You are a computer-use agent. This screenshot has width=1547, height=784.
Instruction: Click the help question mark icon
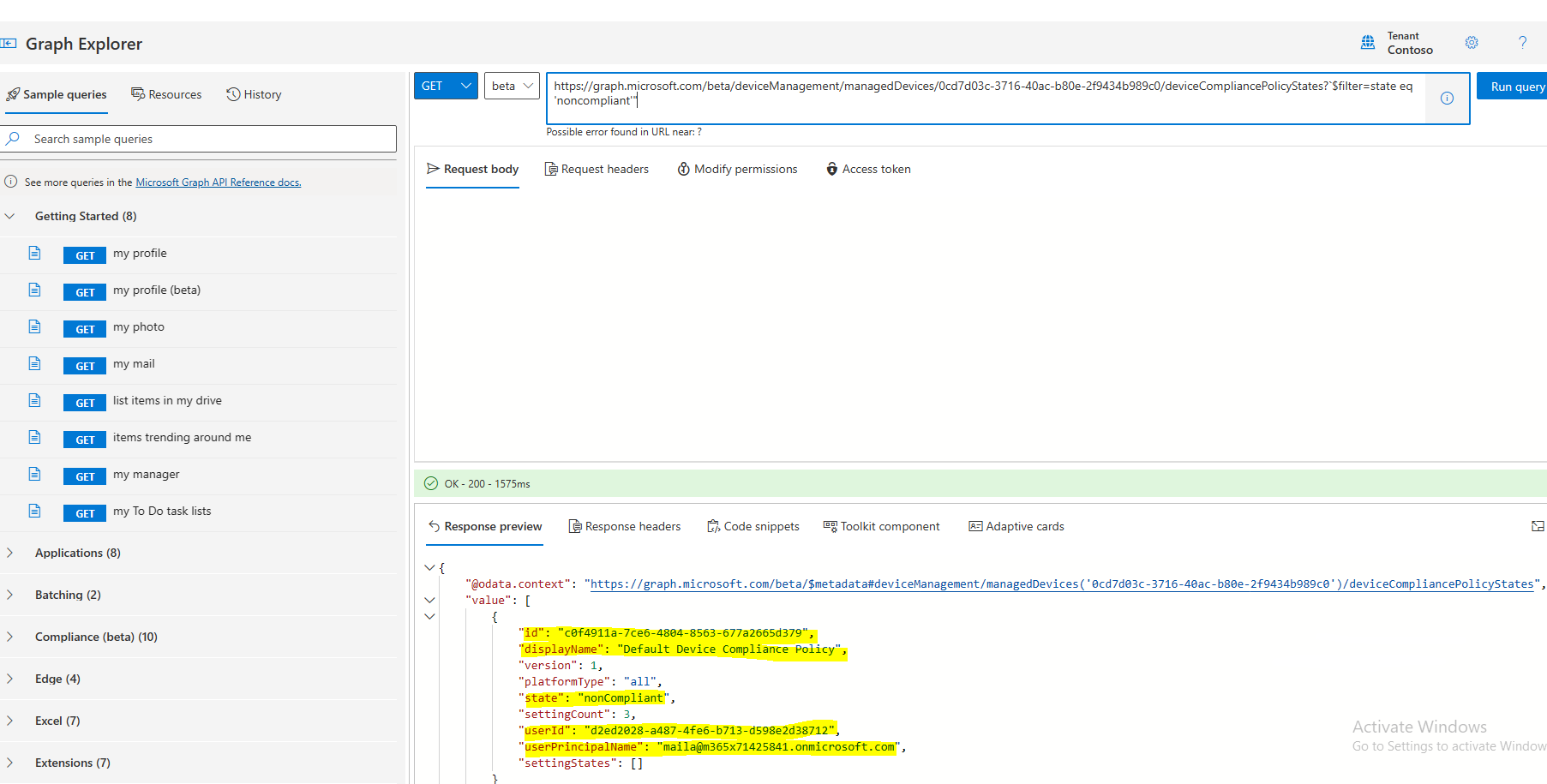click(x=1522, y=42)
